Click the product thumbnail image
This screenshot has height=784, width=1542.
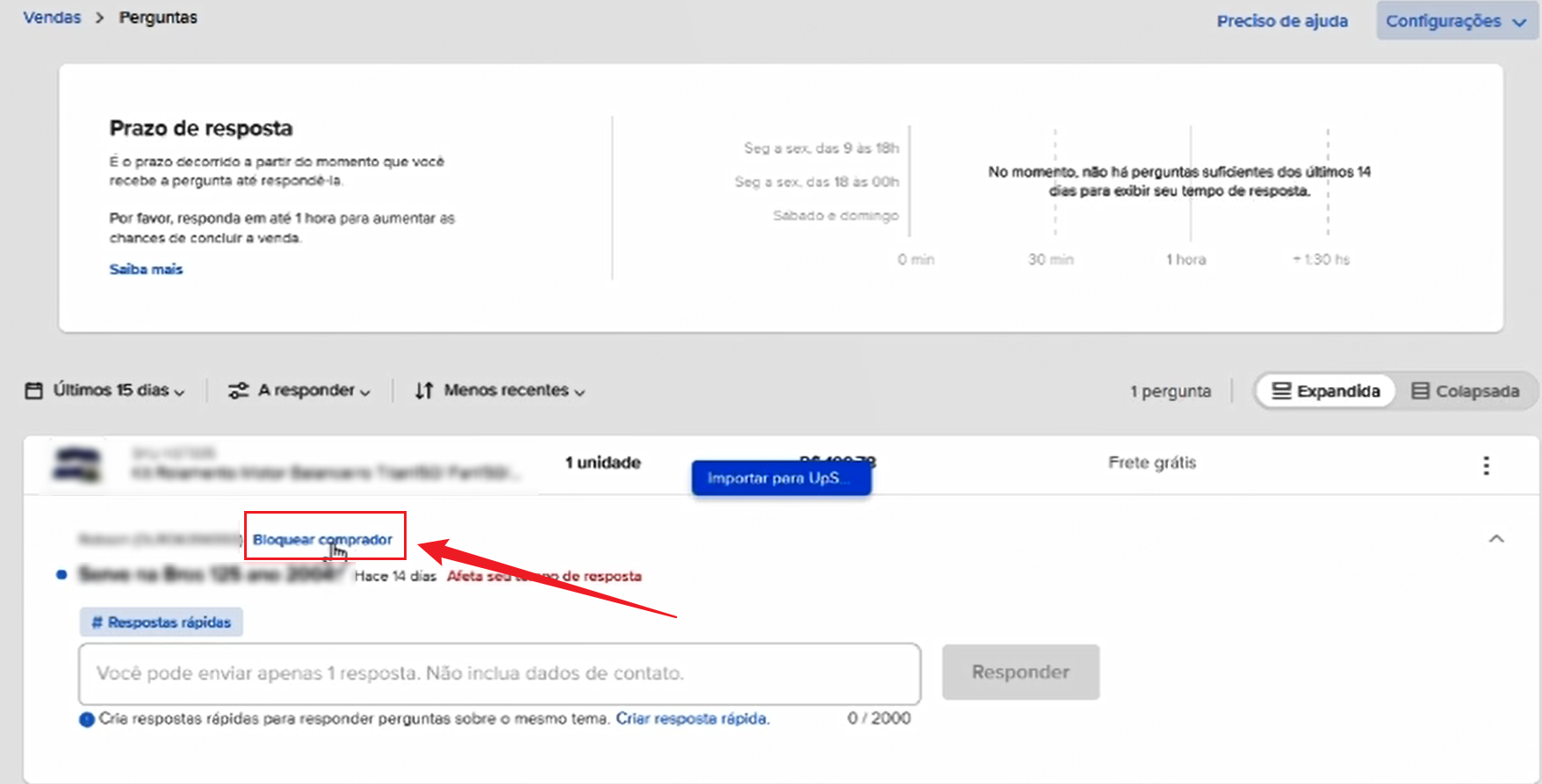(x=77, y=464)
